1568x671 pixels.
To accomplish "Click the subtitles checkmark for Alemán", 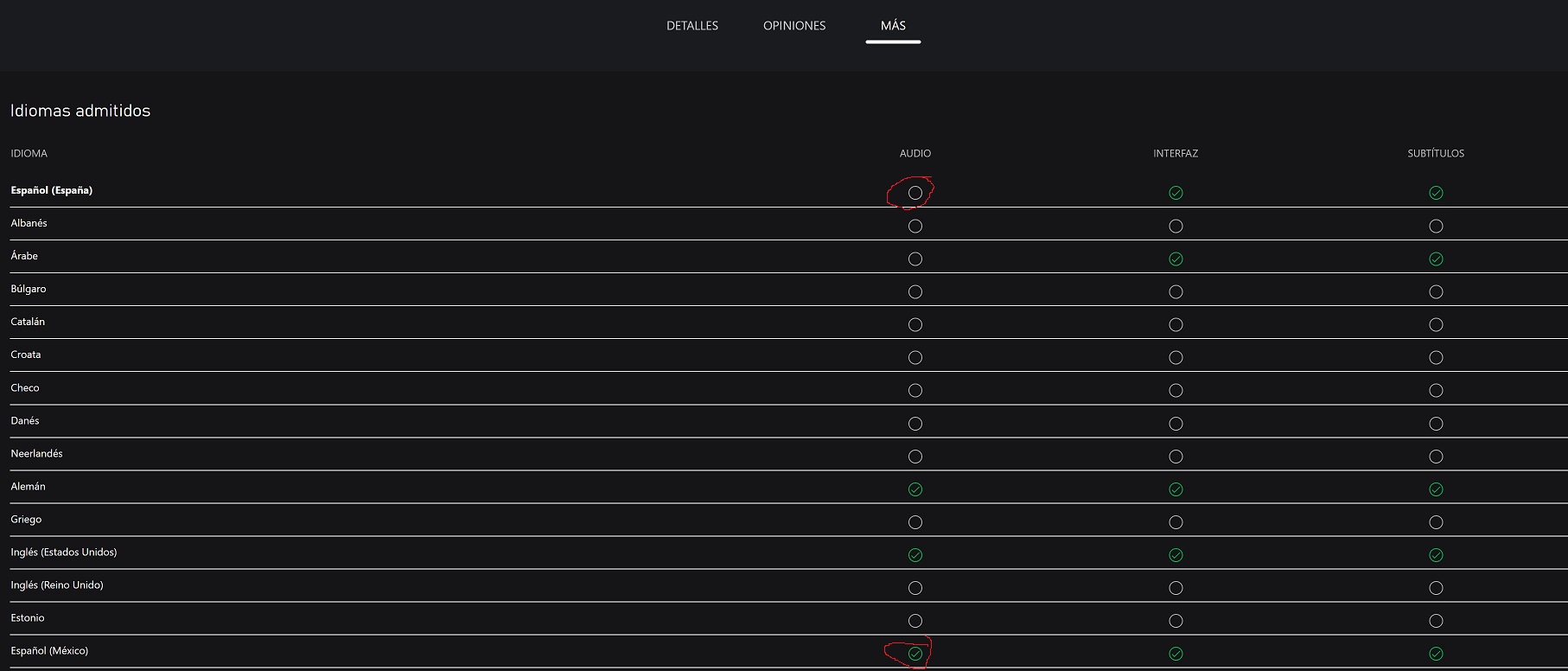I will (1436, 489).
